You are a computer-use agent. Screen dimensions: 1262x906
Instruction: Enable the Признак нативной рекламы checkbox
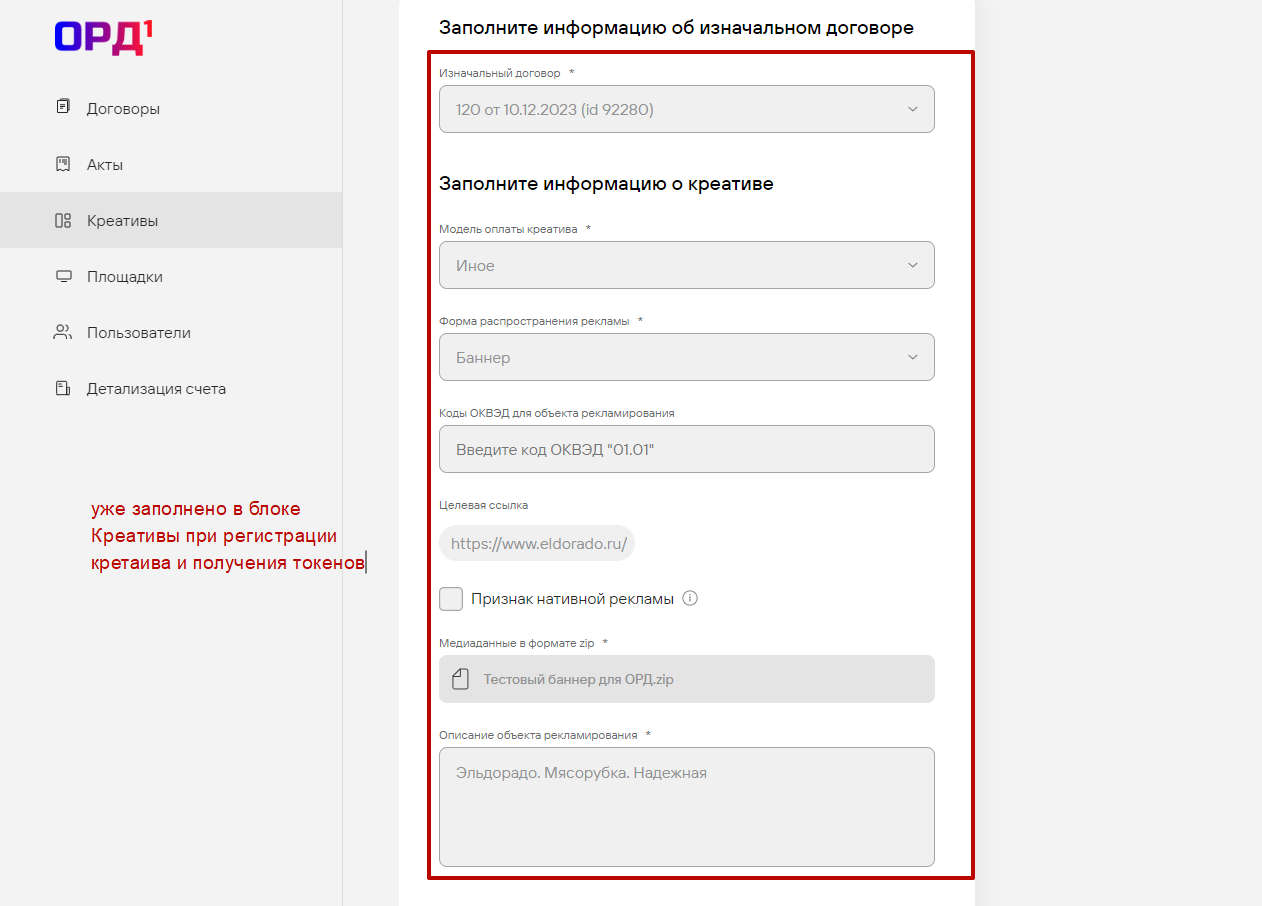pyautogui.click(x=451, y=599)
